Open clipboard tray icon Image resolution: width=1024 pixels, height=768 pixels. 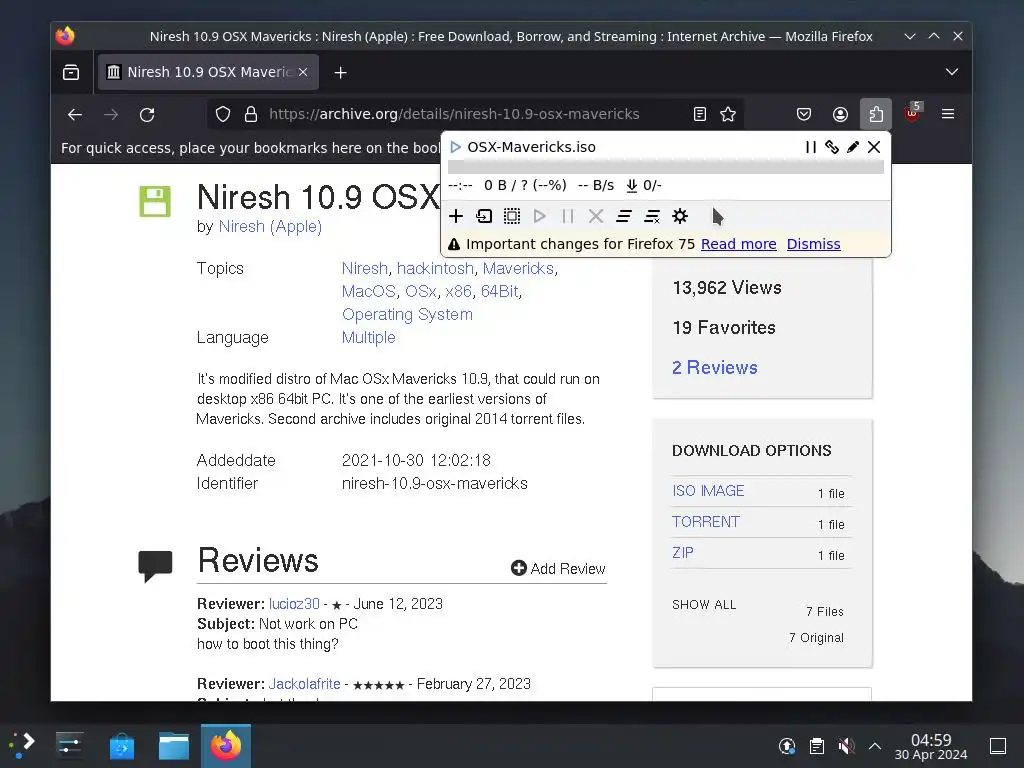(x=816, y=746)
